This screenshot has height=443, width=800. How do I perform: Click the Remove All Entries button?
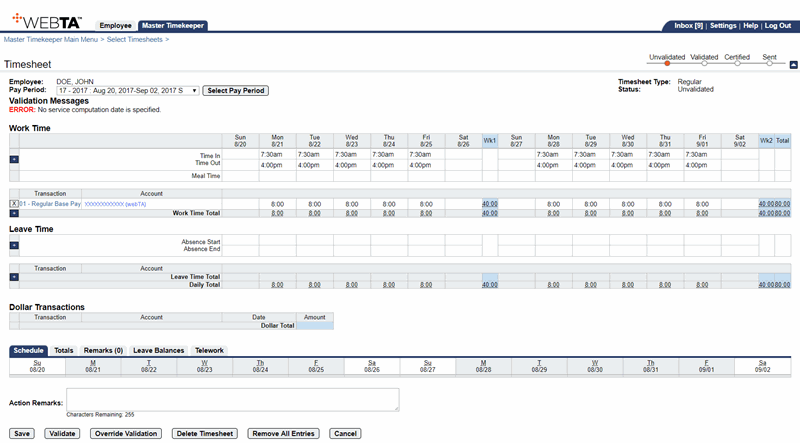(284, 433)
